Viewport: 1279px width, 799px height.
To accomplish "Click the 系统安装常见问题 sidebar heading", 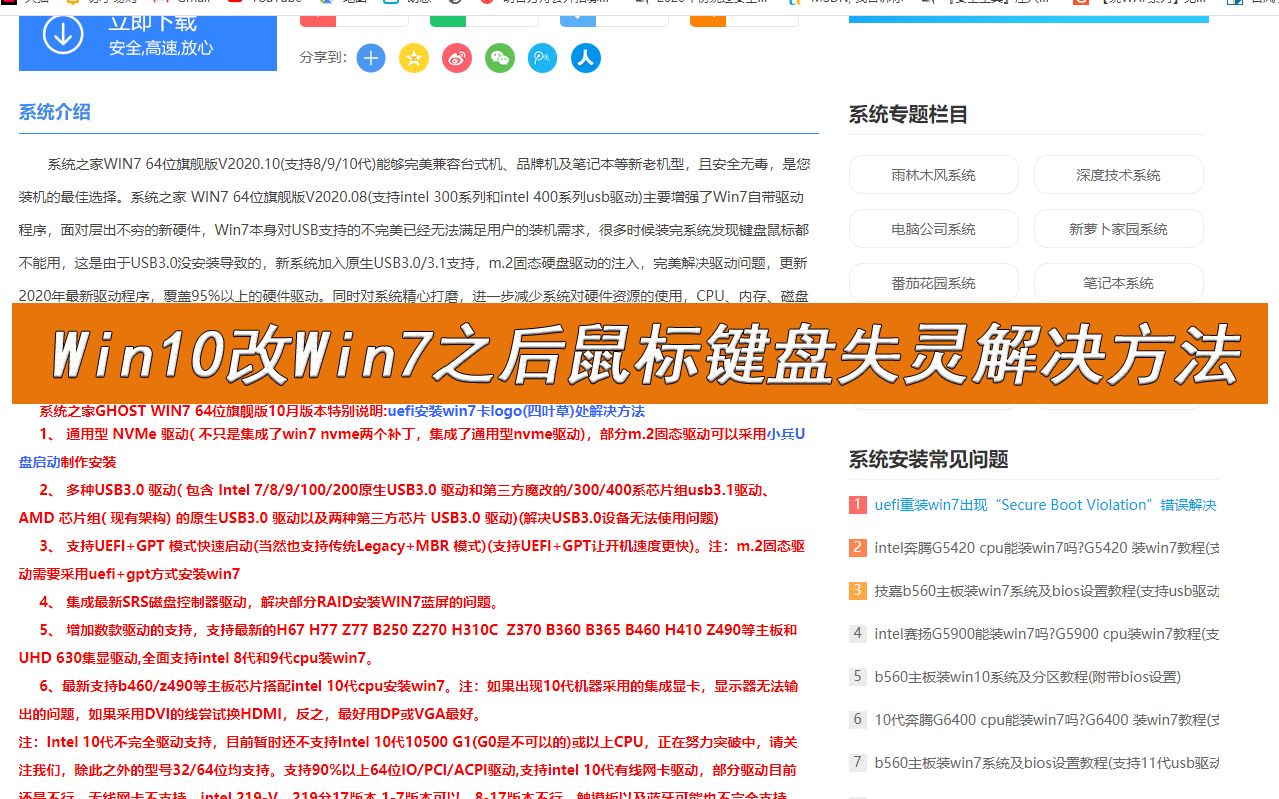I will (x=928, y=460).
